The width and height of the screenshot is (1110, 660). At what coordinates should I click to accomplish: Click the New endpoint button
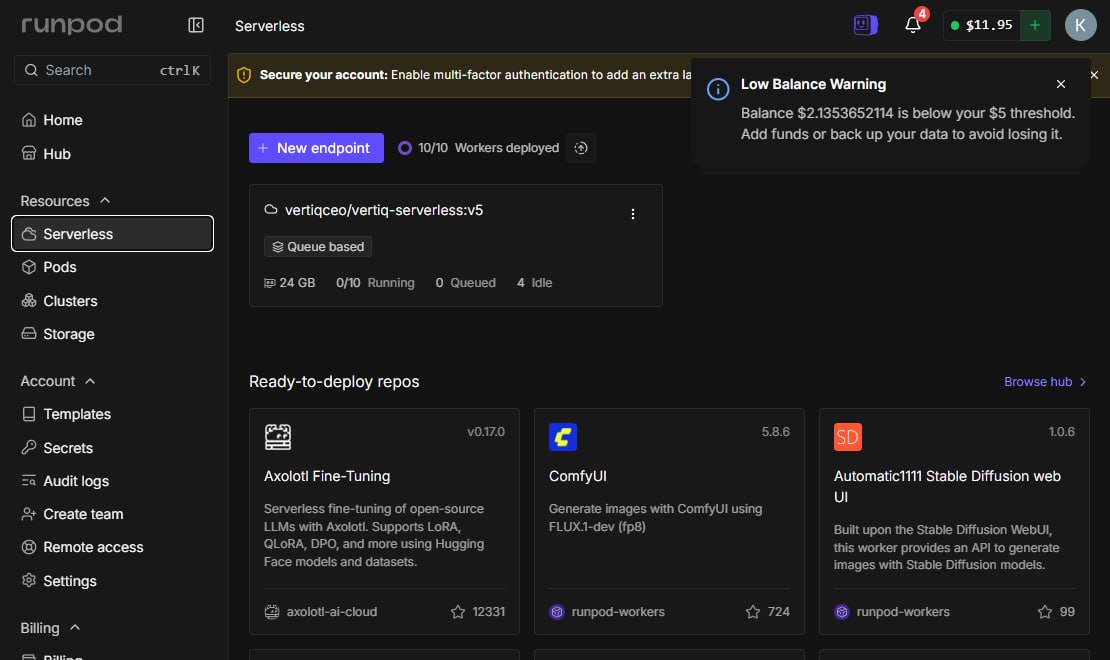tap(316, 148)
